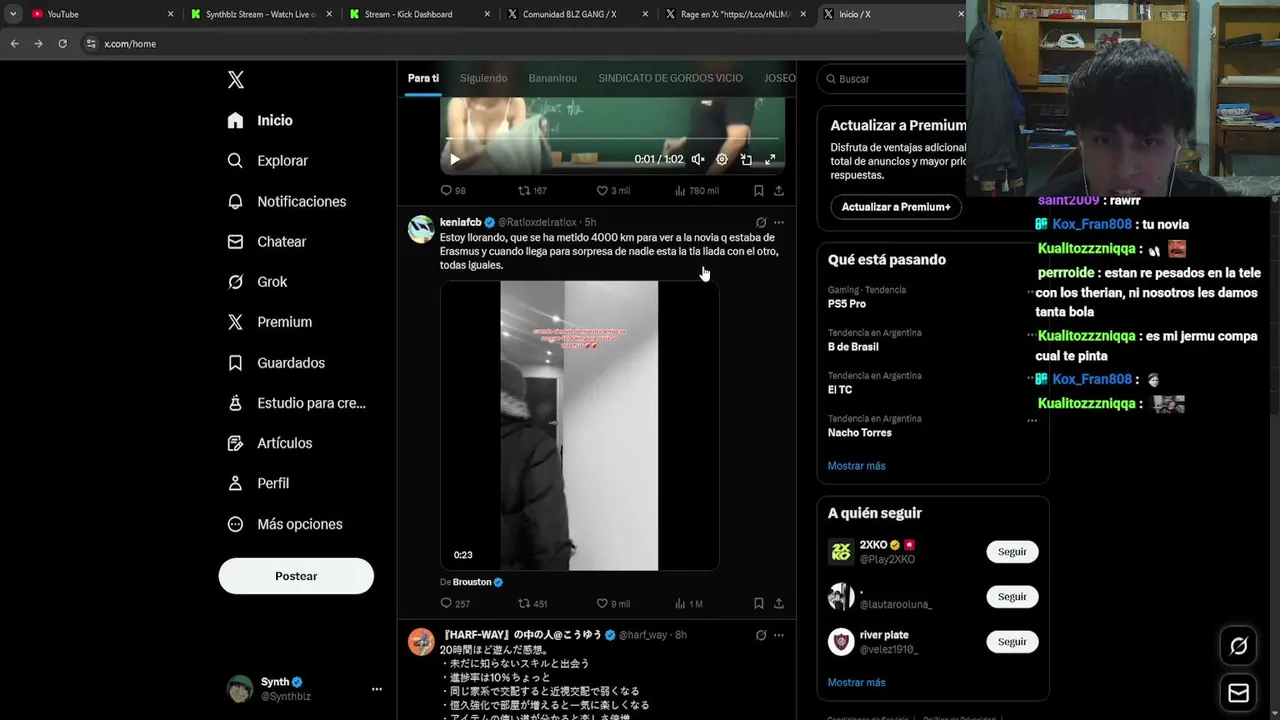Switch to the Bananirou tab
The height and width of the screenshot is (720, 1280).
(552, 78)
